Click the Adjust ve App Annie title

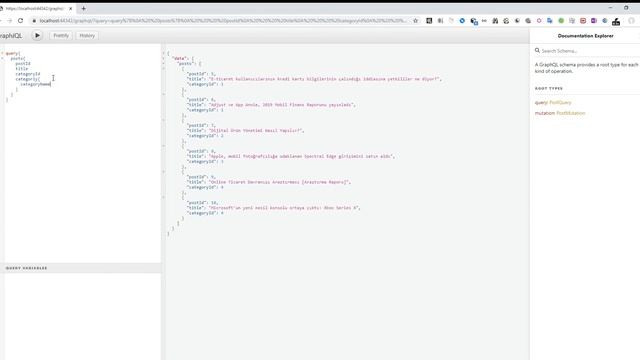pyautogui.click(x=281, y=104)
